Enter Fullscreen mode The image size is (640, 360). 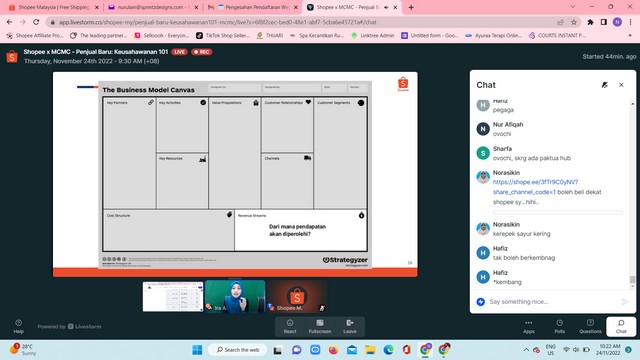pos(320,327)
